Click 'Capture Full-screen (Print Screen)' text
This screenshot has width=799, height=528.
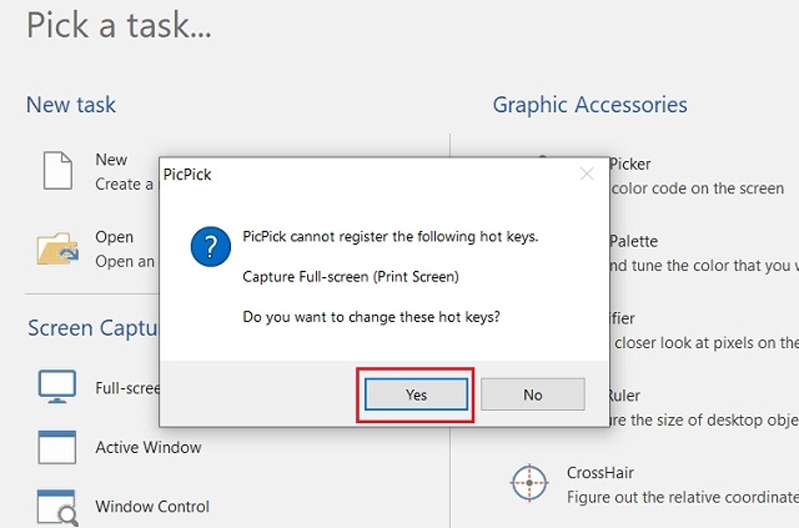pos(351,277)
